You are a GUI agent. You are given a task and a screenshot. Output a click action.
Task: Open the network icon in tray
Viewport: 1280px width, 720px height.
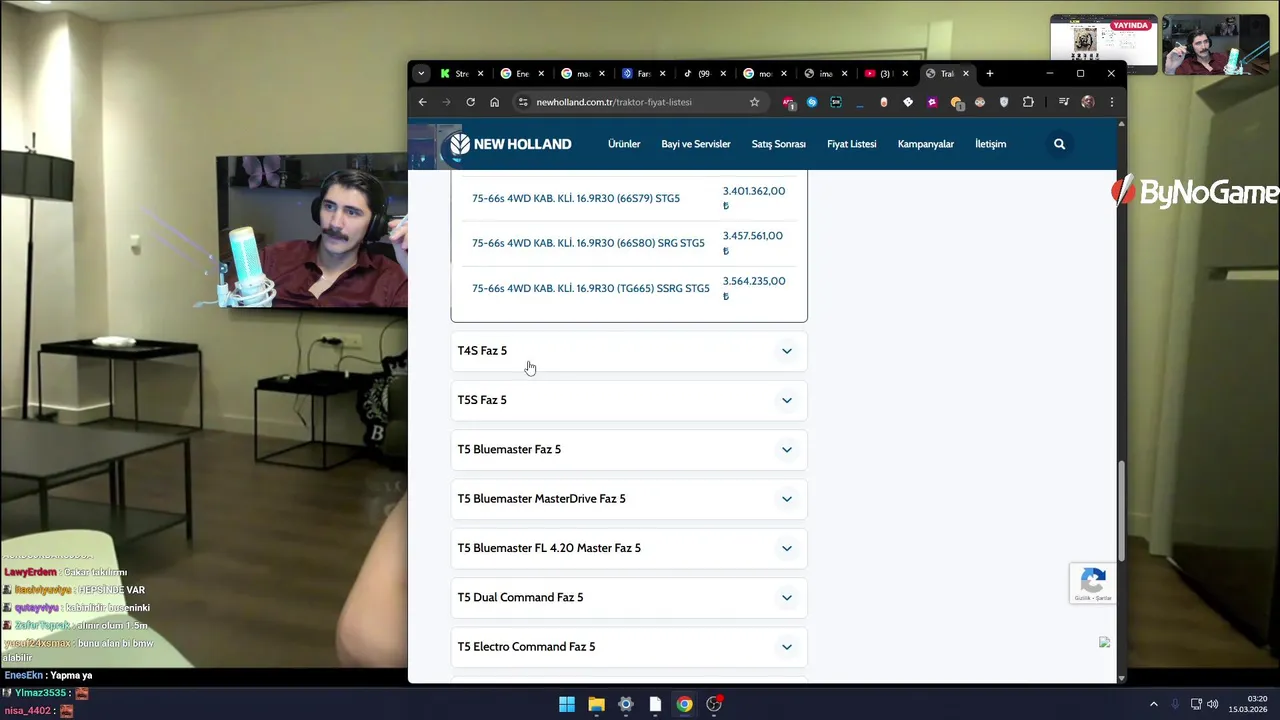1196,704
